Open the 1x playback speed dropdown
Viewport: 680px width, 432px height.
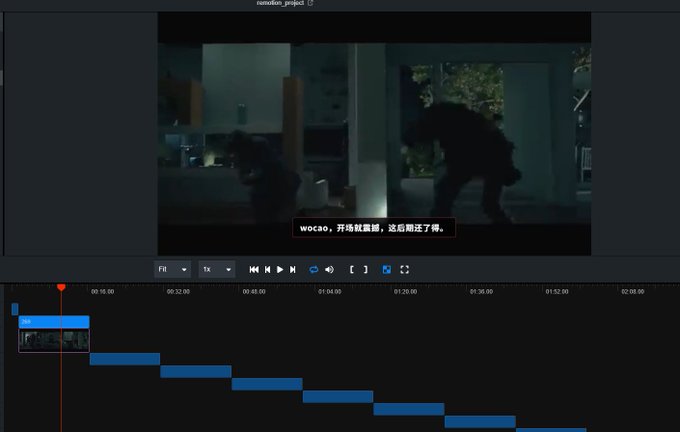pos(217,269)
